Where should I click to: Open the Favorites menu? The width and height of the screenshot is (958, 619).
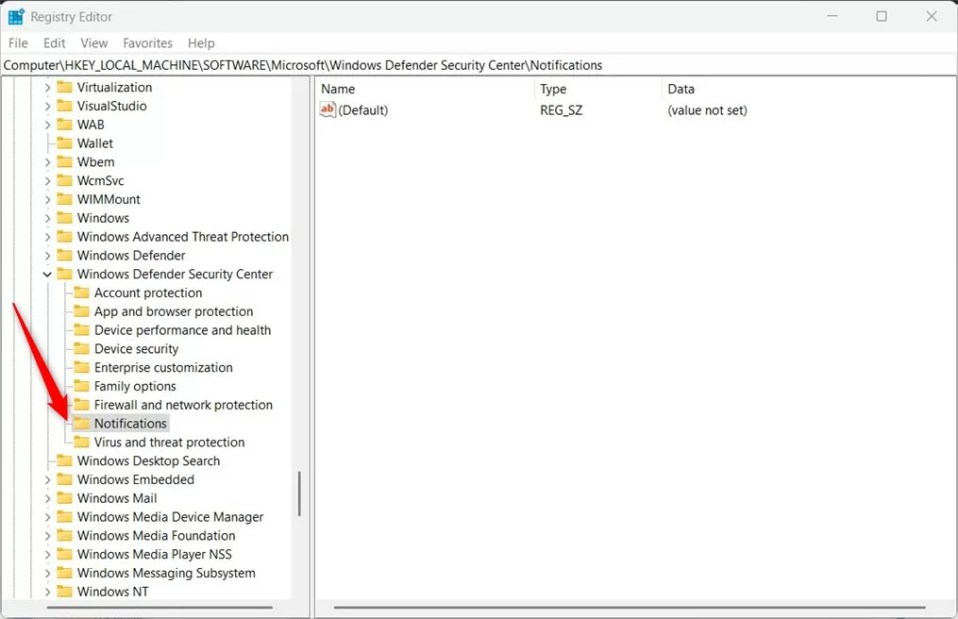(147, 43)
